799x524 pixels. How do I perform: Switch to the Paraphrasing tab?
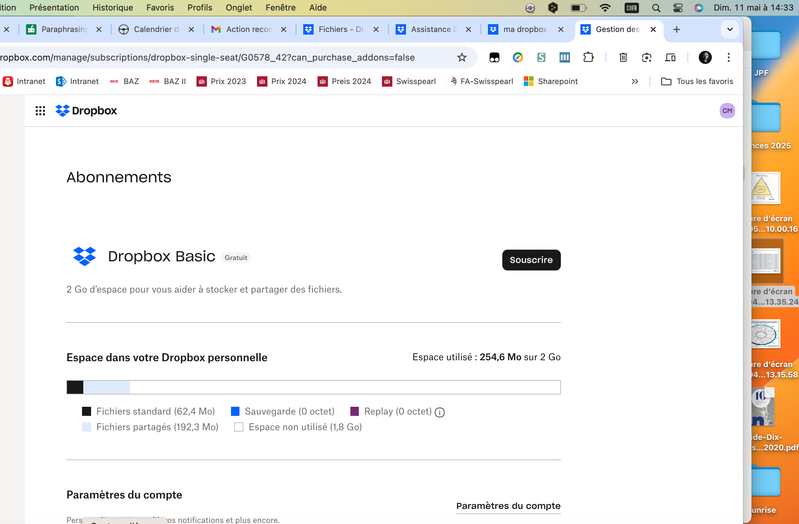coord(64,30)
